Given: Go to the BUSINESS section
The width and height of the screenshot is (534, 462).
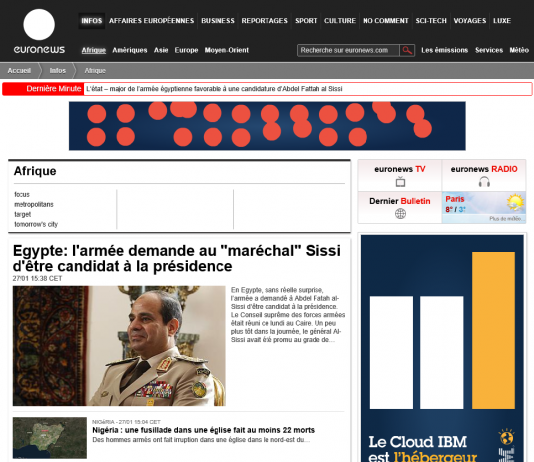Looking at the screenshot, I should (x=218, y=21).
